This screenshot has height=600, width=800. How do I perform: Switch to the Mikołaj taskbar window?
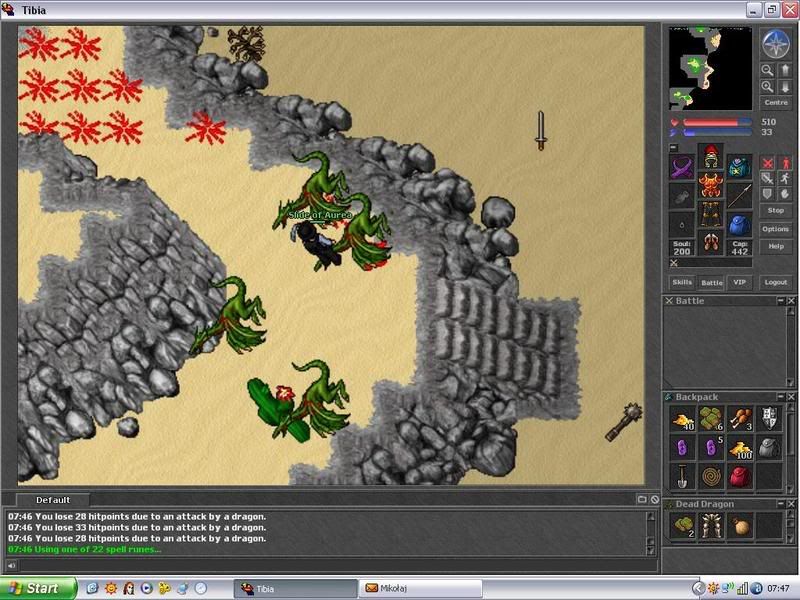coord(420,588)
